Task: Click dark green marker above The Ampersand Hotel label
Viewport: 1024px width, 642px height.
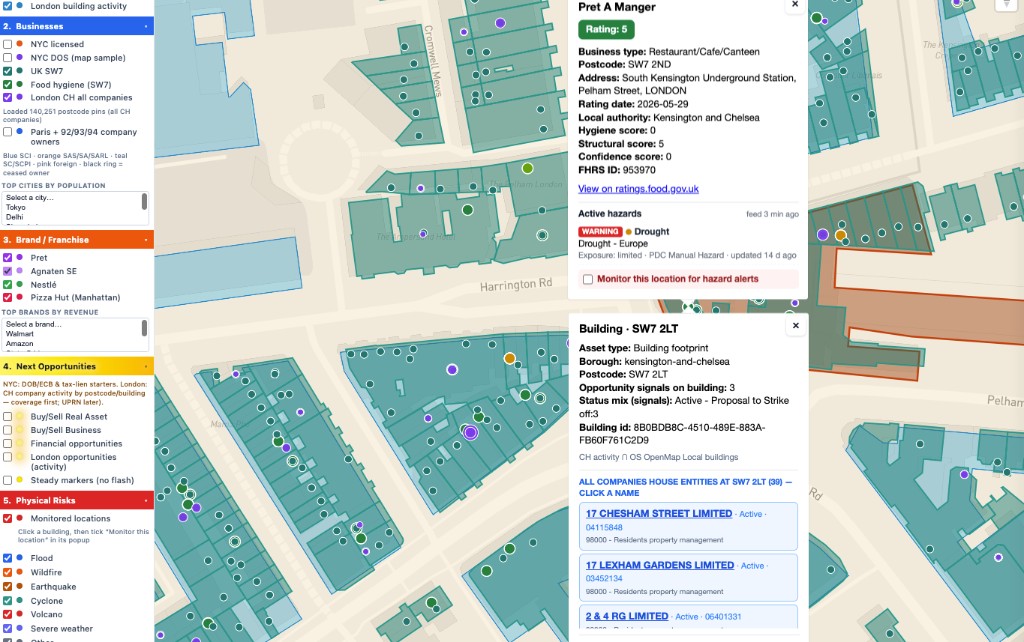Action: 468,210
